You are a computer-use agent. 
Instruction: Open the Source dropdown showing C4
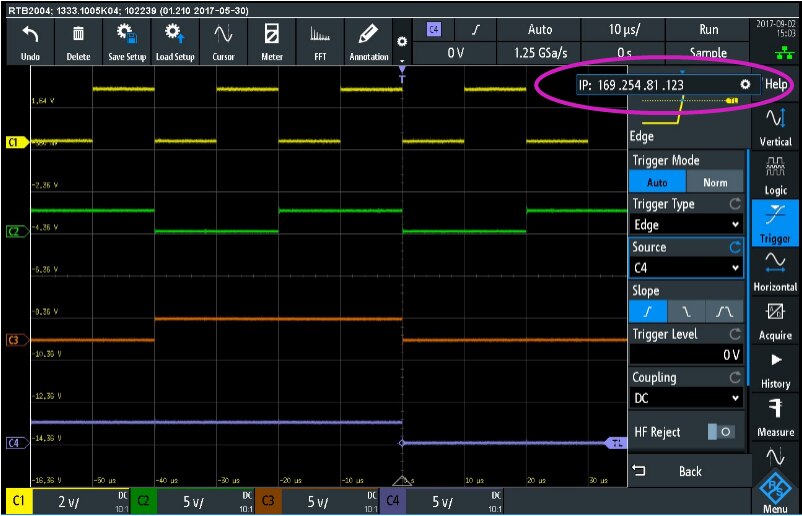tap(686, 268)
